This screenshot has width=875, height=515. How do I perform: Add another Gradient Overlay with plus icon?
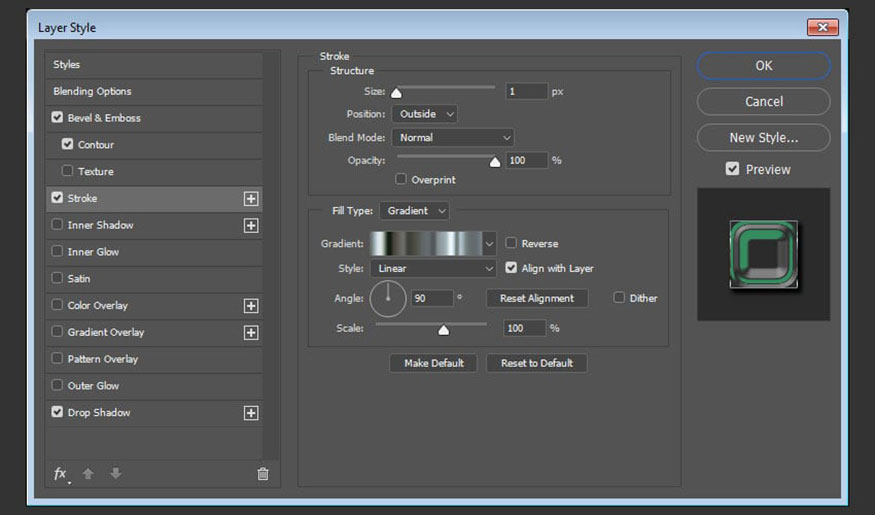tap(251, 333)
